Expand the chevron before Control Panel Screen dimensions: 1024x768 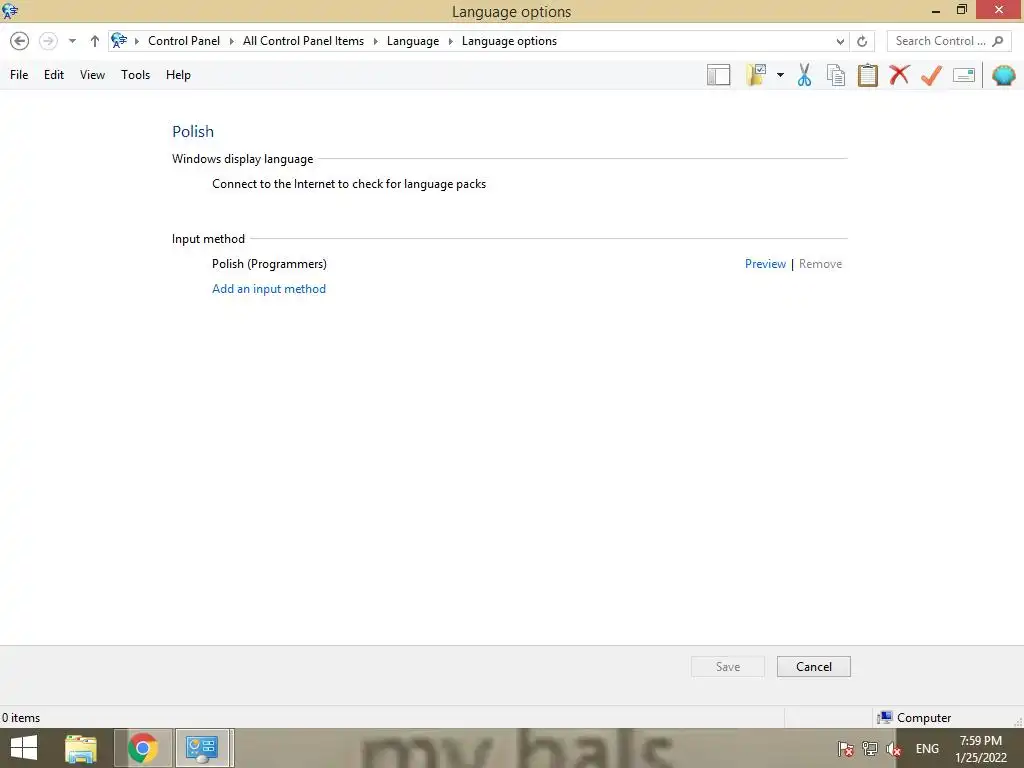[x=136, y=41]
